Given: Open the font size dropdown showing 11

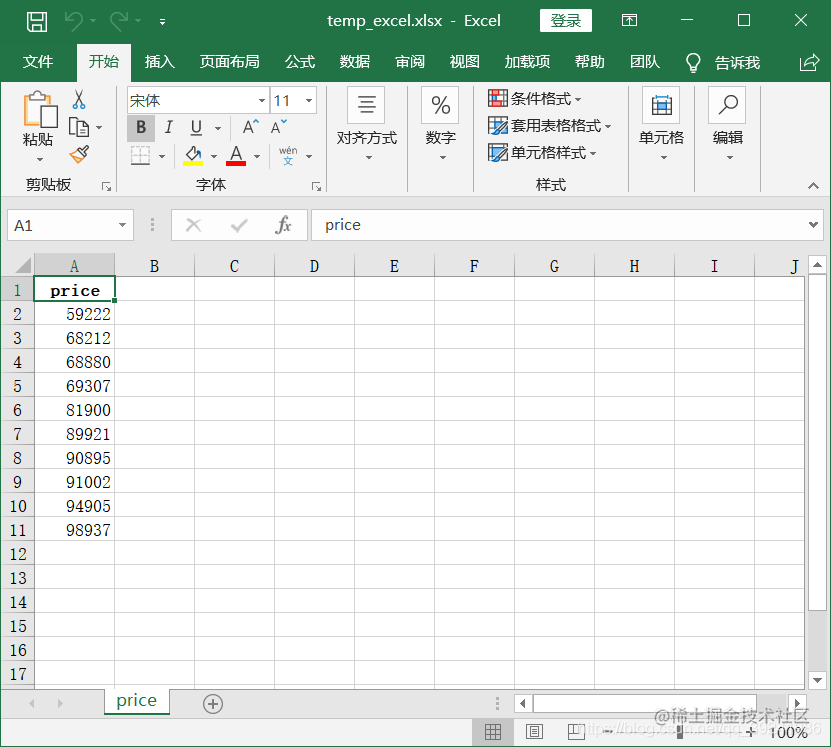Looking at the screenshot, I should [308, 100].
